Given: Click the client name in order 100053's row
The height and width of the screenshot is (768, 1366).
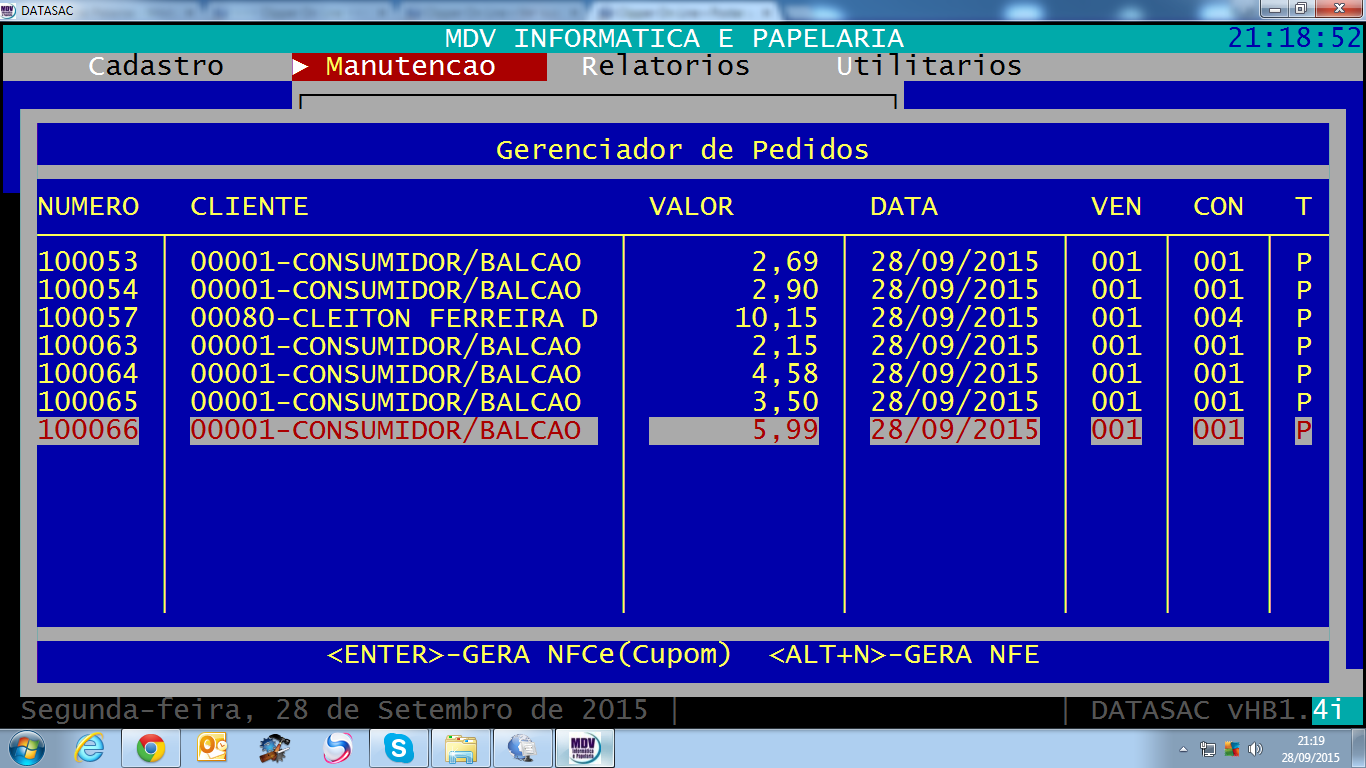Looking at the screenshot, I should coord(386,262).
